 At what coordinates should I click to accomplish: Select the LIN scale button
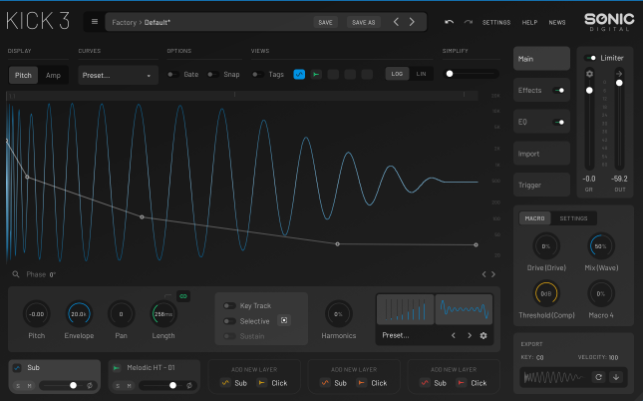pos(421,74)
